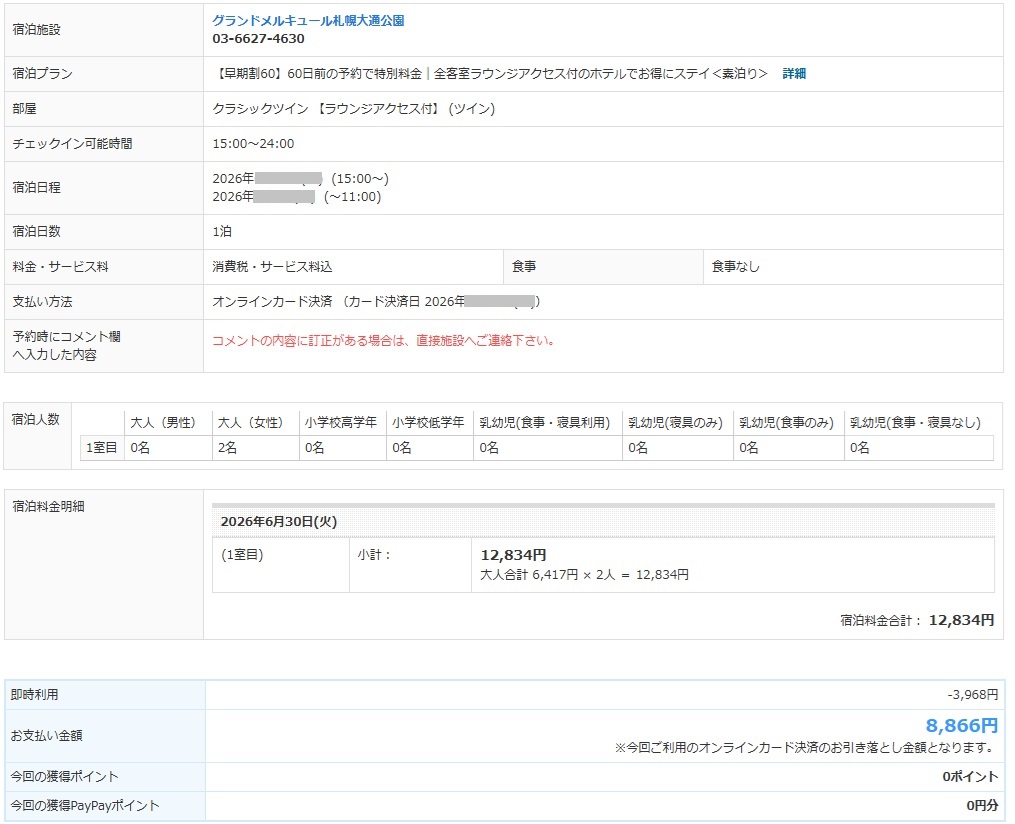Screen dimensions: 1015x824
Task: Click the 宿泊料金合計： 12,834円 total
Action: pos(917,620)
